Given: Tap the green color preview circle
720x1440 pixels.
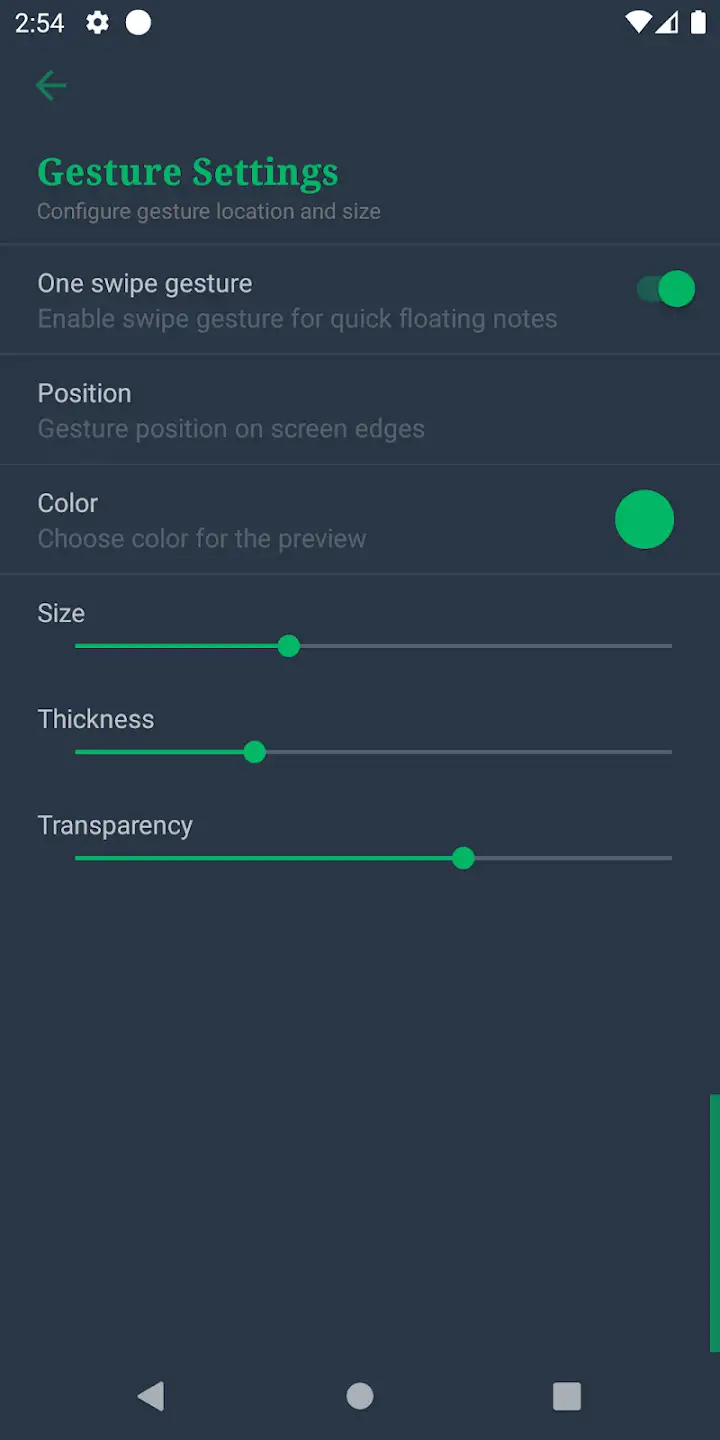Looking at the screenshot, I should [x=644, y=519].
